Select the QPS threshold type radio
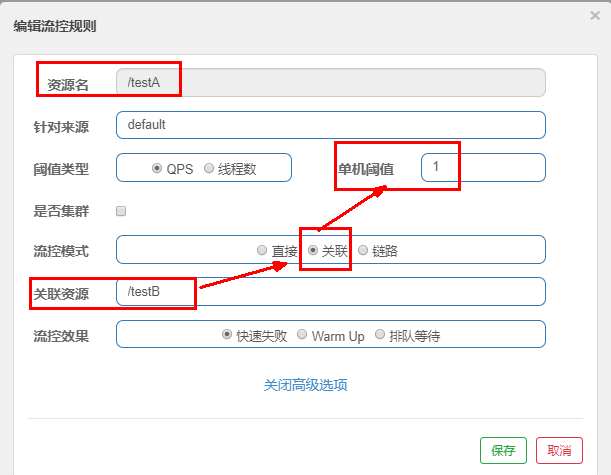611x475 pixels. (x=157, y=168)
